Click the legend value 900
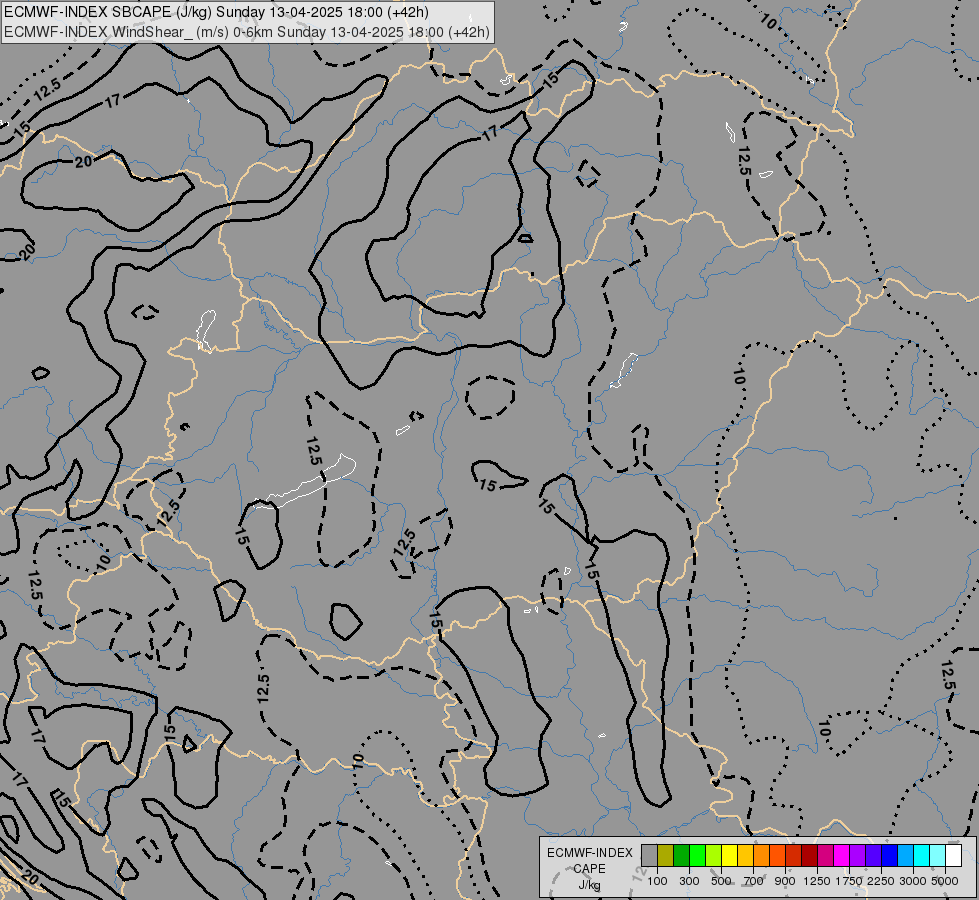The height and width of the screenshot is (900, 979). [785, 881]
